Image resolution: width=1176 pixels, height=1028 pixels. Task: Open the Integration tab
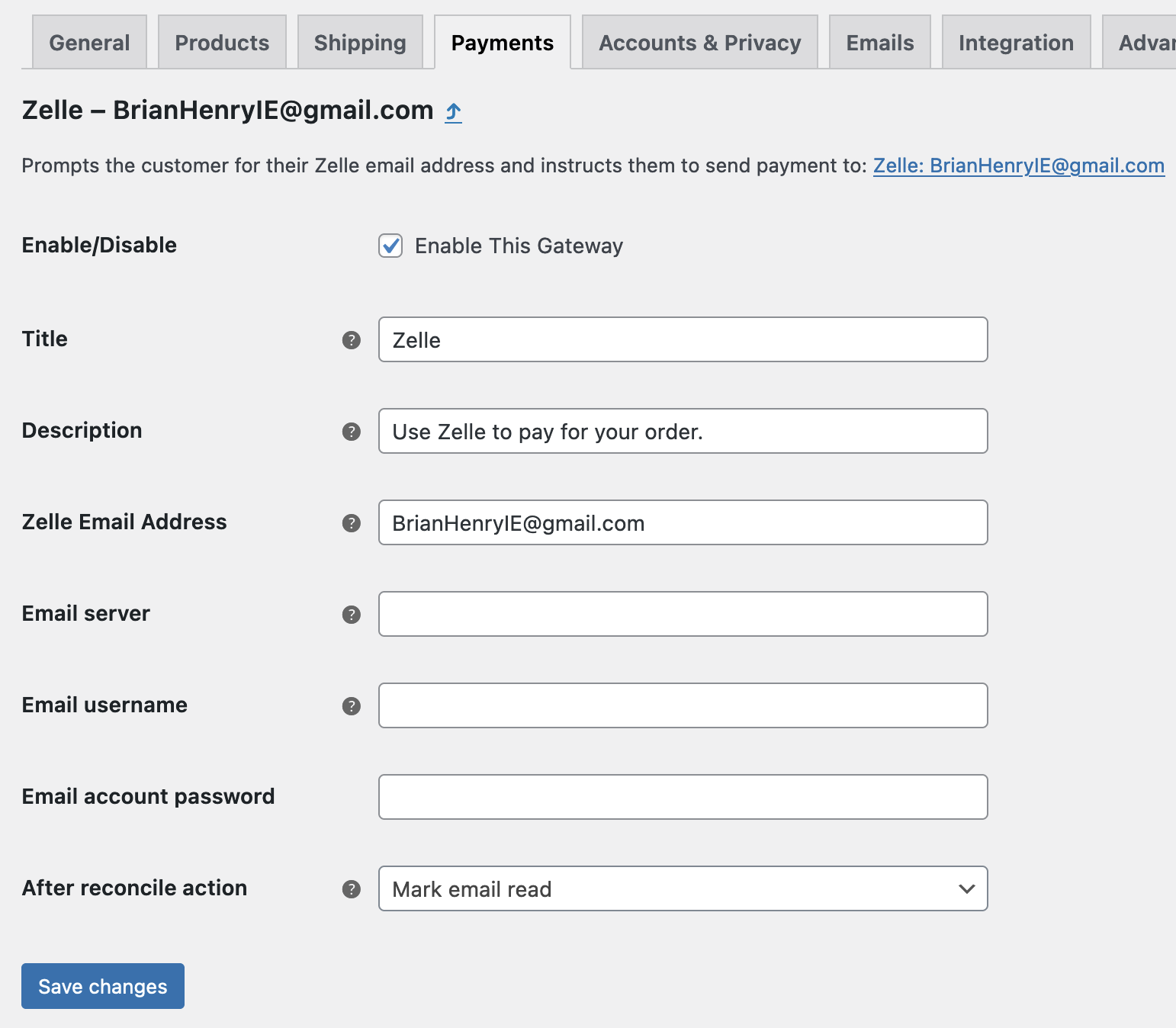tap(1016, 43)
